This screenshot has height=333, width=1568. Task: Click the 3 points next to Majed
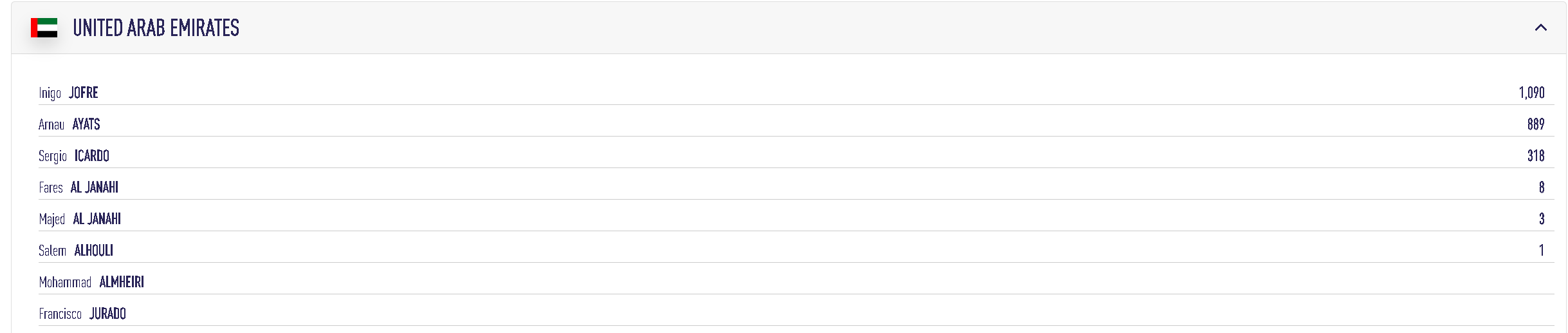coord(1541,219)
